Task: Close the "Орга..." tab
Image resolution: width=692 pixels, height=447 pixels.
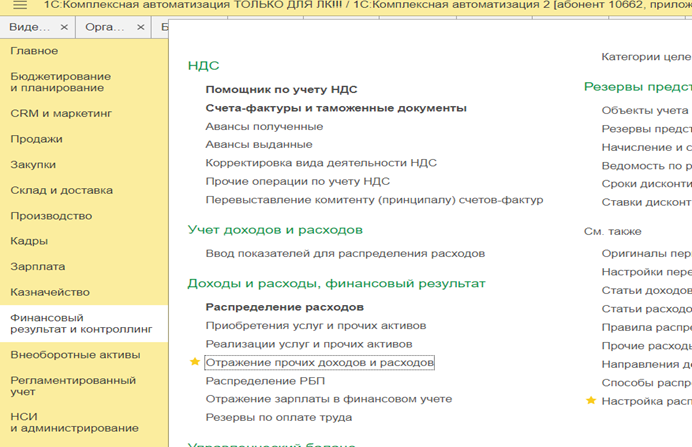Action: coord(140,27)
